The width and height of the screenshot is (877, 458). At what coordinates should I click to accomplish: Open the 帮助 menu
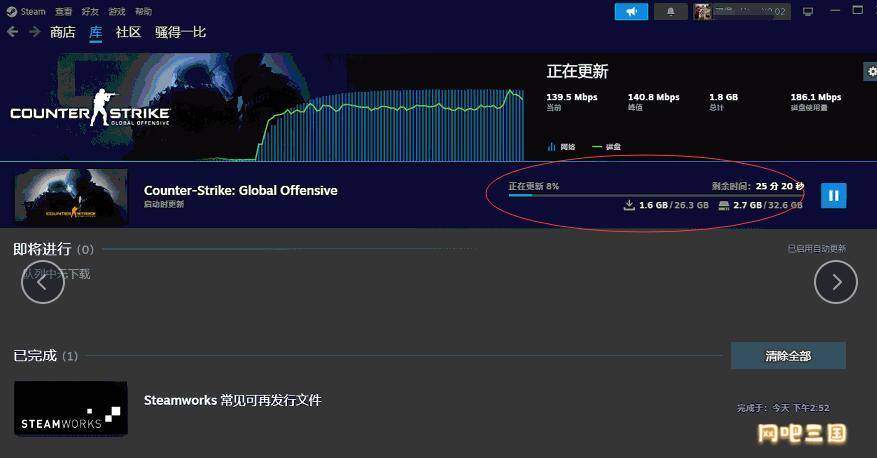(143, 11)
